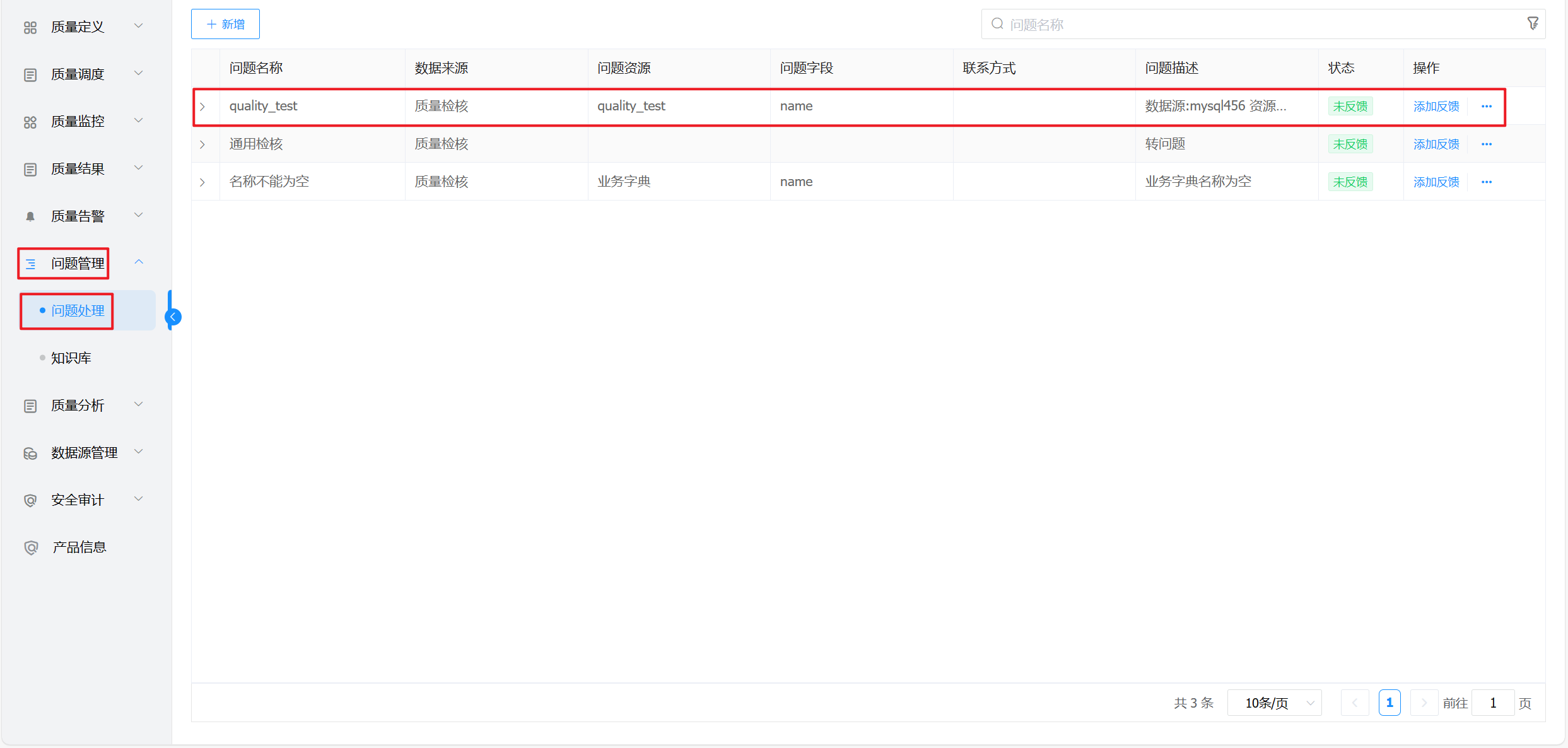Image resolution: width=1568 pixels, height=748 pixels.
Task: Open the 知识库 submenu item
Action: coord(71,358)
